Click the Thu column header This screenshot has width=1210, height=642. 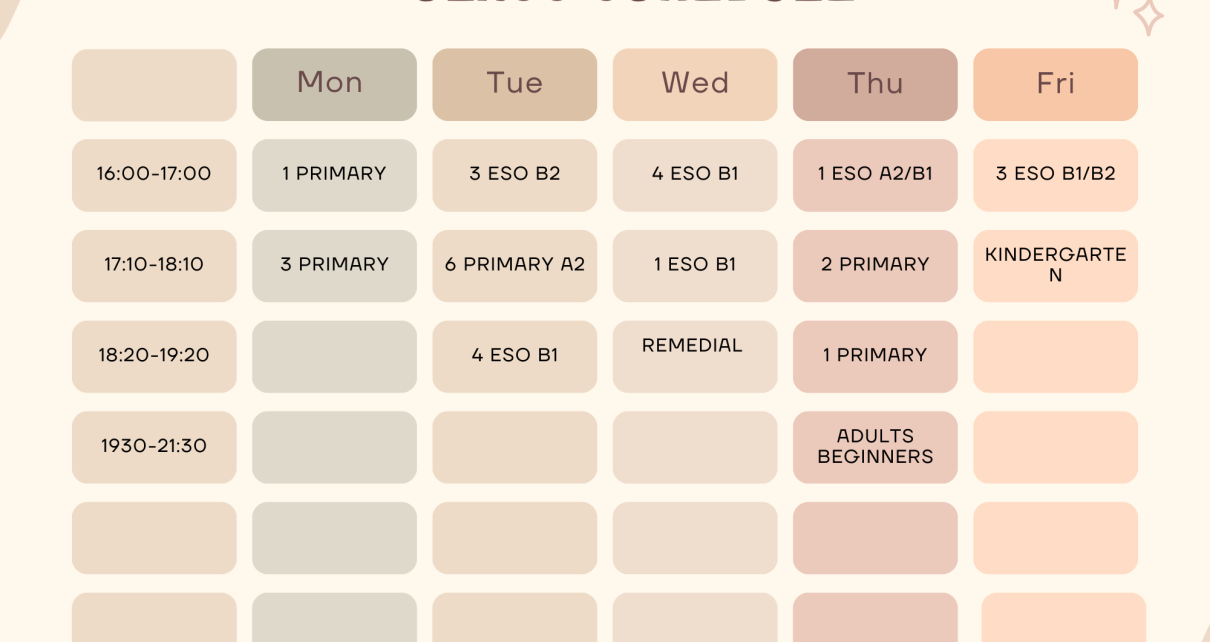tap(875, 84)
